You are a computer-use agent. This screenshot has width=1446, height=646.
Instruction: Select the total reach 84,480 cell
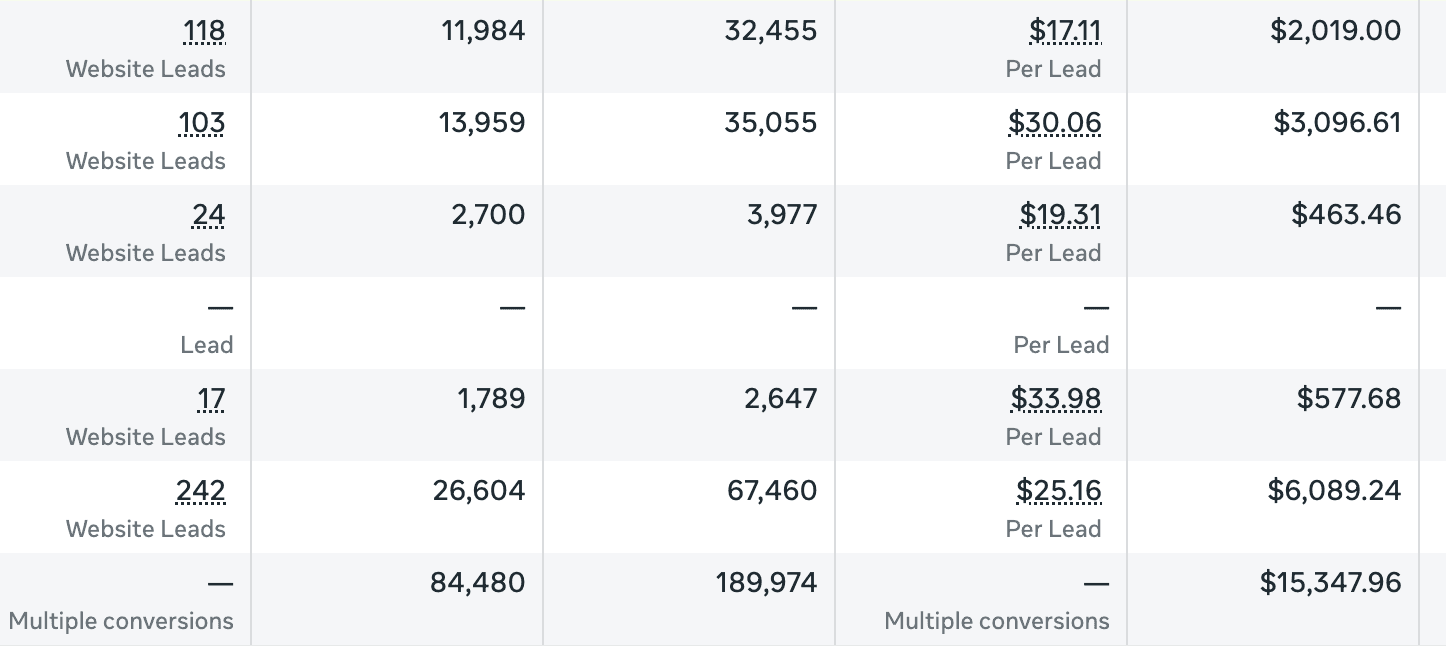pos(397,599)
